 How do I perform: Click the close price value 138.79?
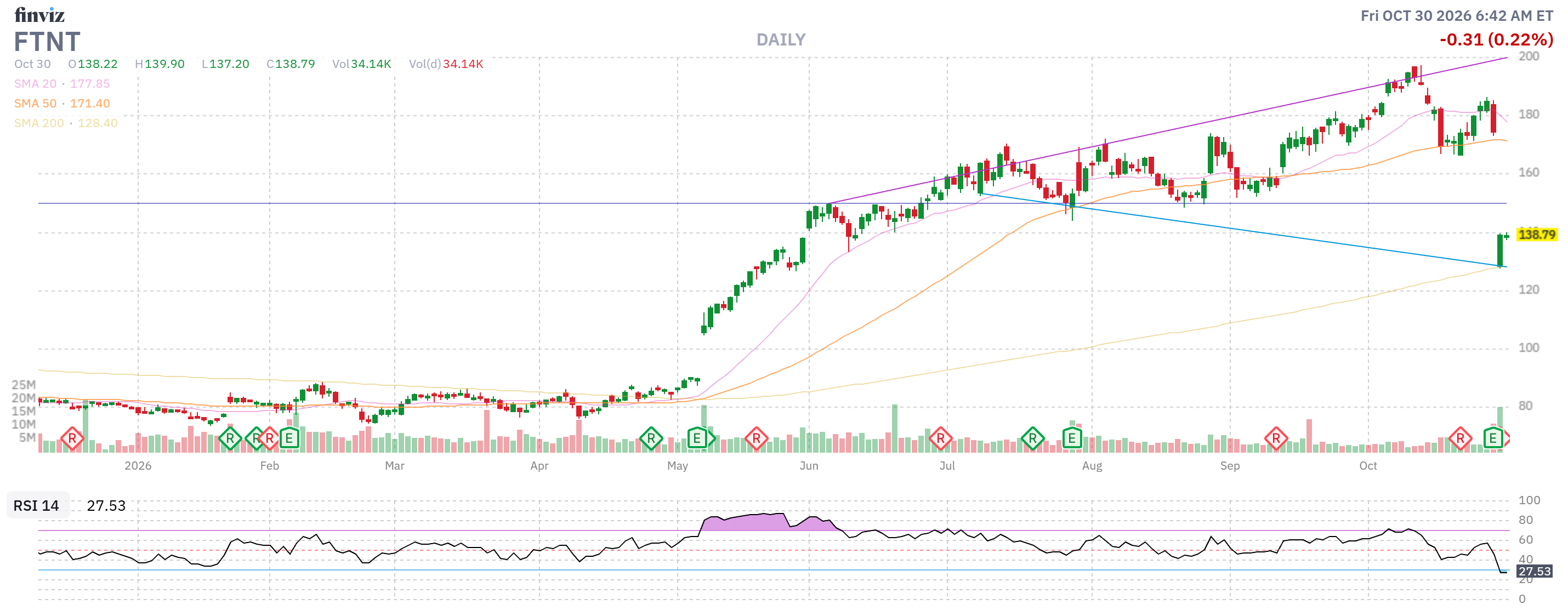(x=295, y=64)
